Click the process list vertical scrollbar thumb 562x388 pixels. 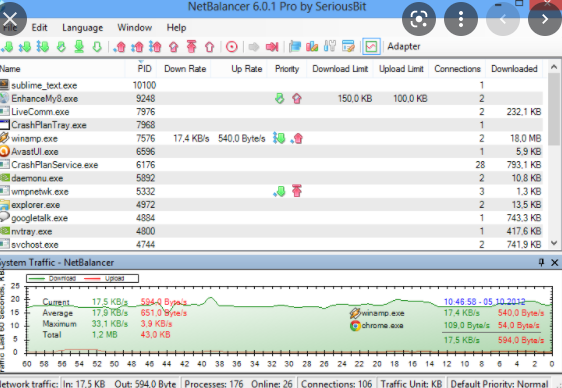pyautogui.click(x=554, y=109)
